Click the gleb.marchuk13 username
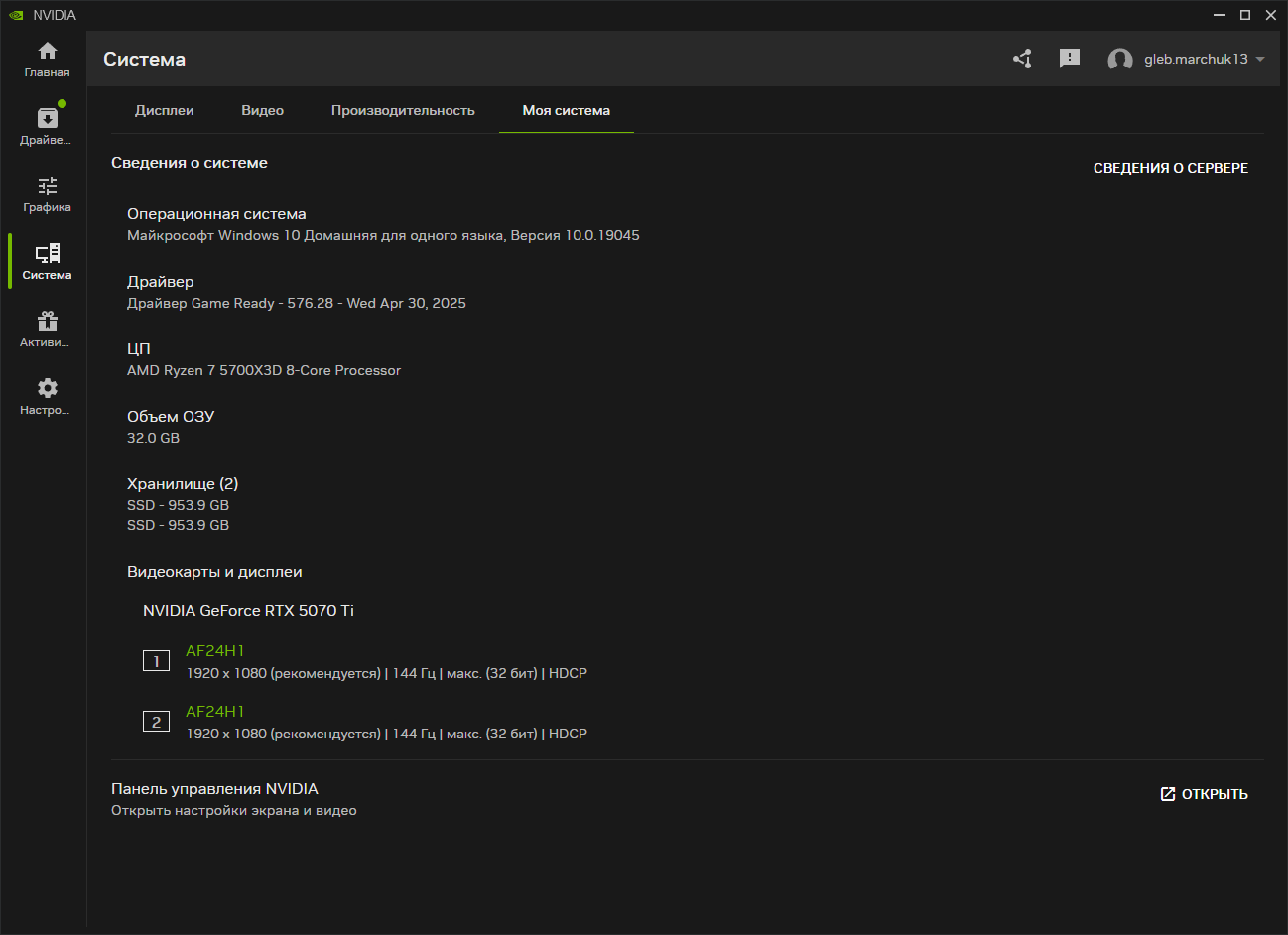 coord(1196,59)
